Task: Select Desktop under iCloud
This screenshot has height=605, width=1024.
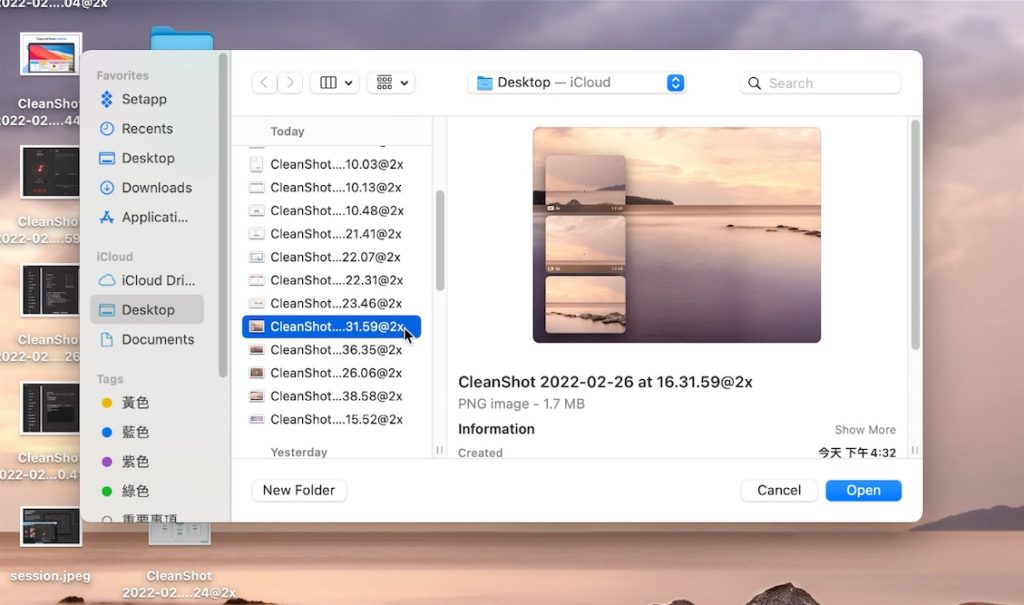Action: (x=147, y=310)
